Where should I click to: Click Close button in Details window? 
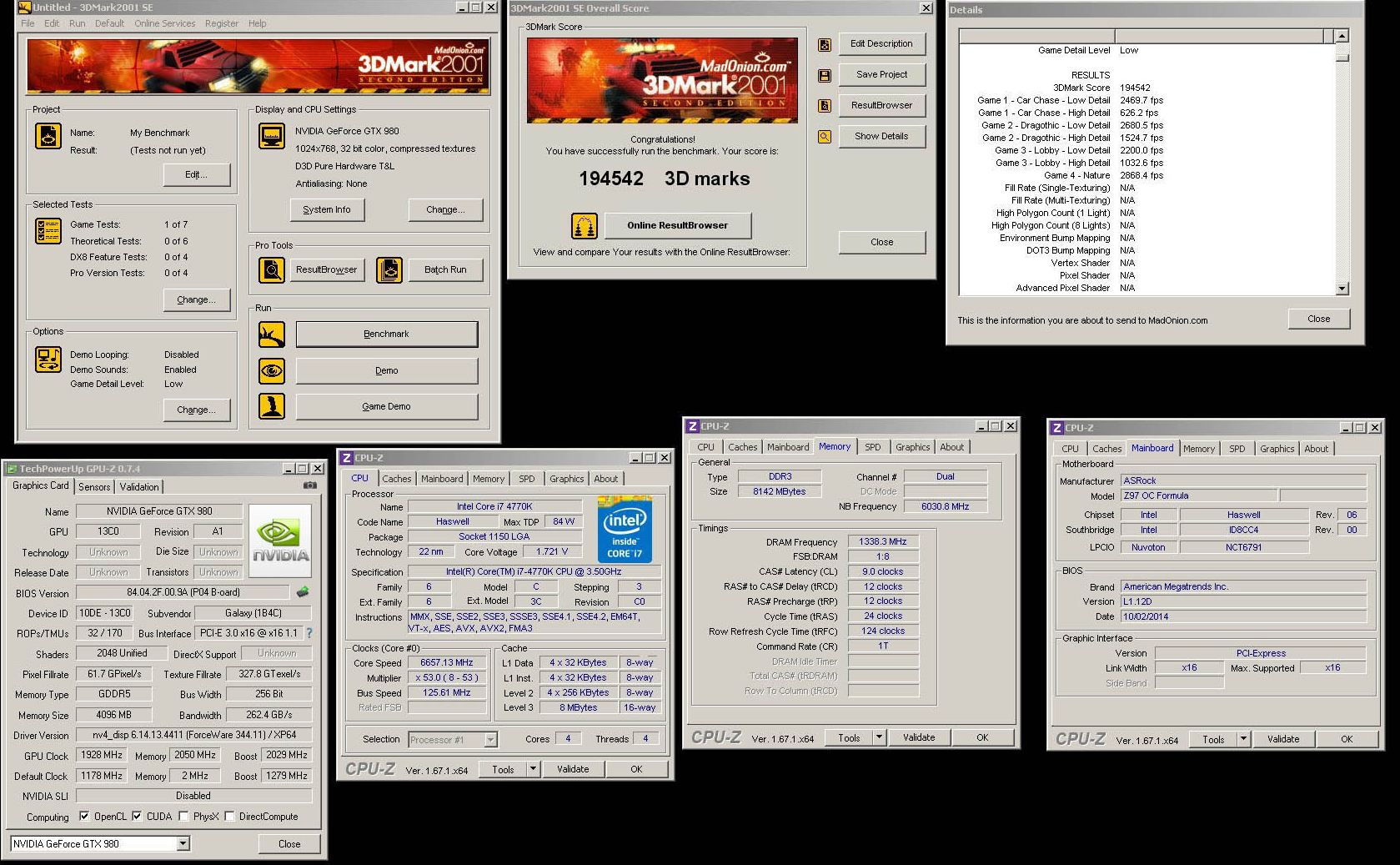tap(1318, 319)
